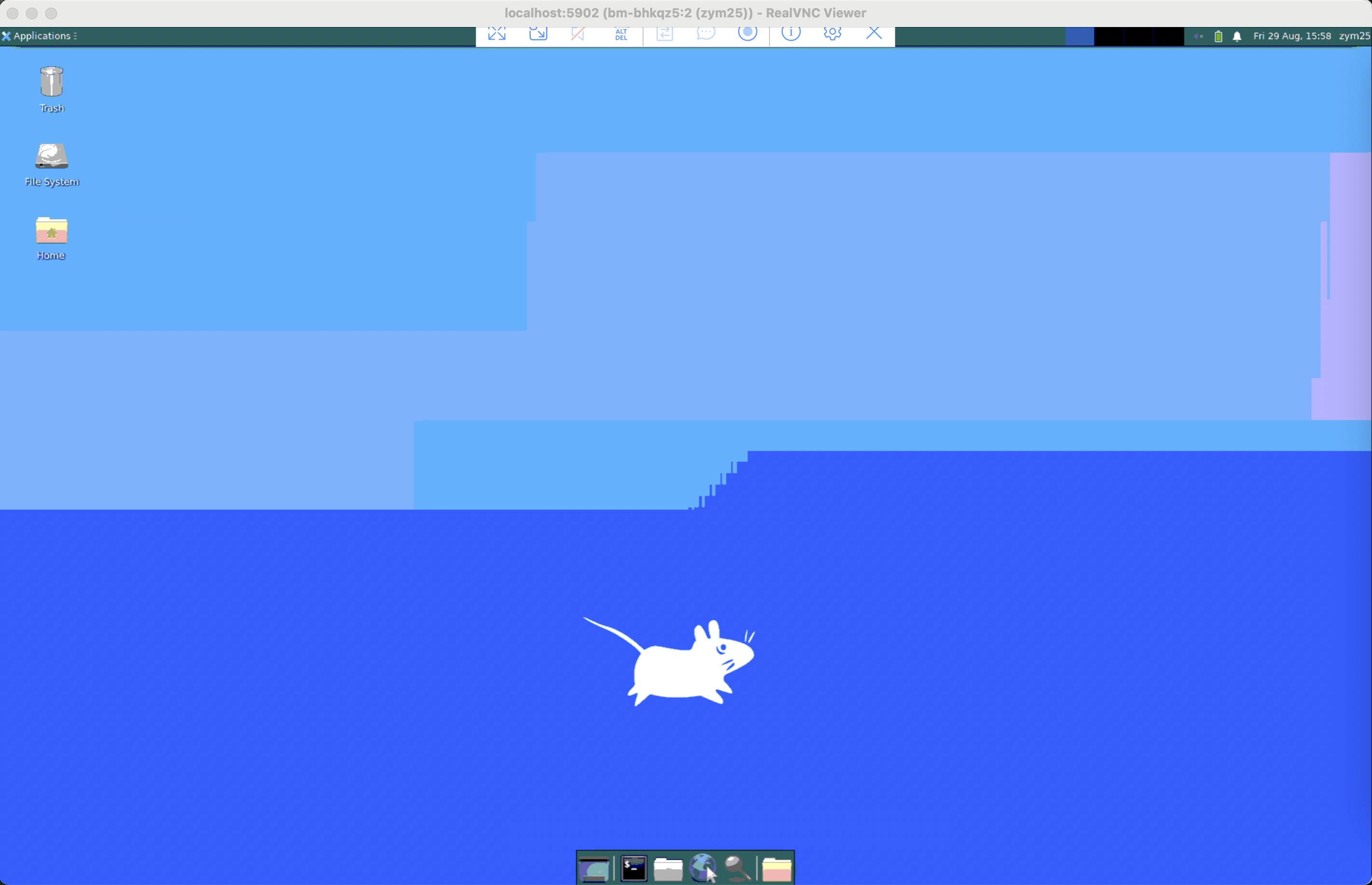Screen dimensions: 1372x885
Task: Open the notification bell dropdown
Action: pos(1236,36)
